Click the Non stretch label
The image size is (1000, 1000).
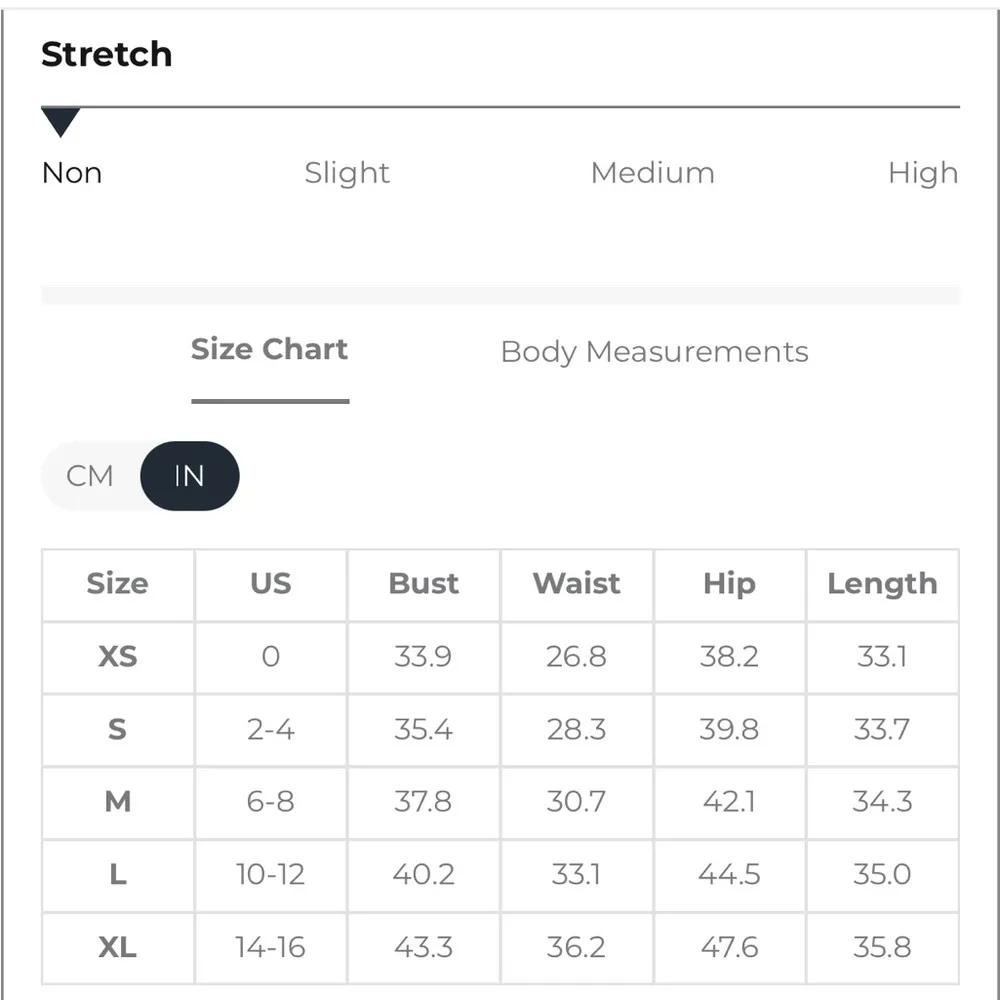tap(72, 173)
